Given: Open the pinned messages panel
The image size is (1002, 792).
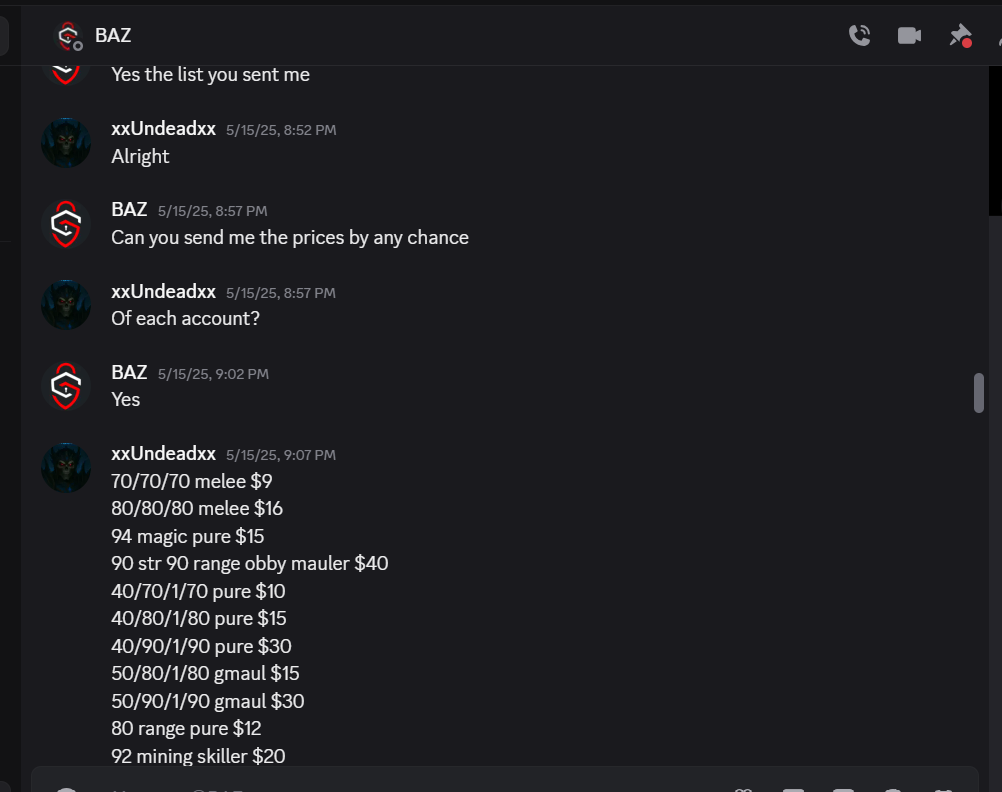Looking at the screenshot, I should click(x=960, y=35).
